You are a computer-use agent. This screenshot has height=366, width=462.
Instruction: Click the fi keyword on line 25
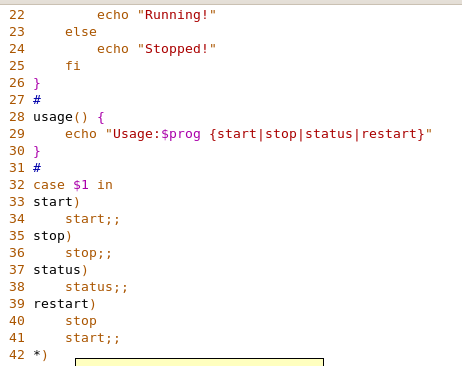(x=73, y=66)
